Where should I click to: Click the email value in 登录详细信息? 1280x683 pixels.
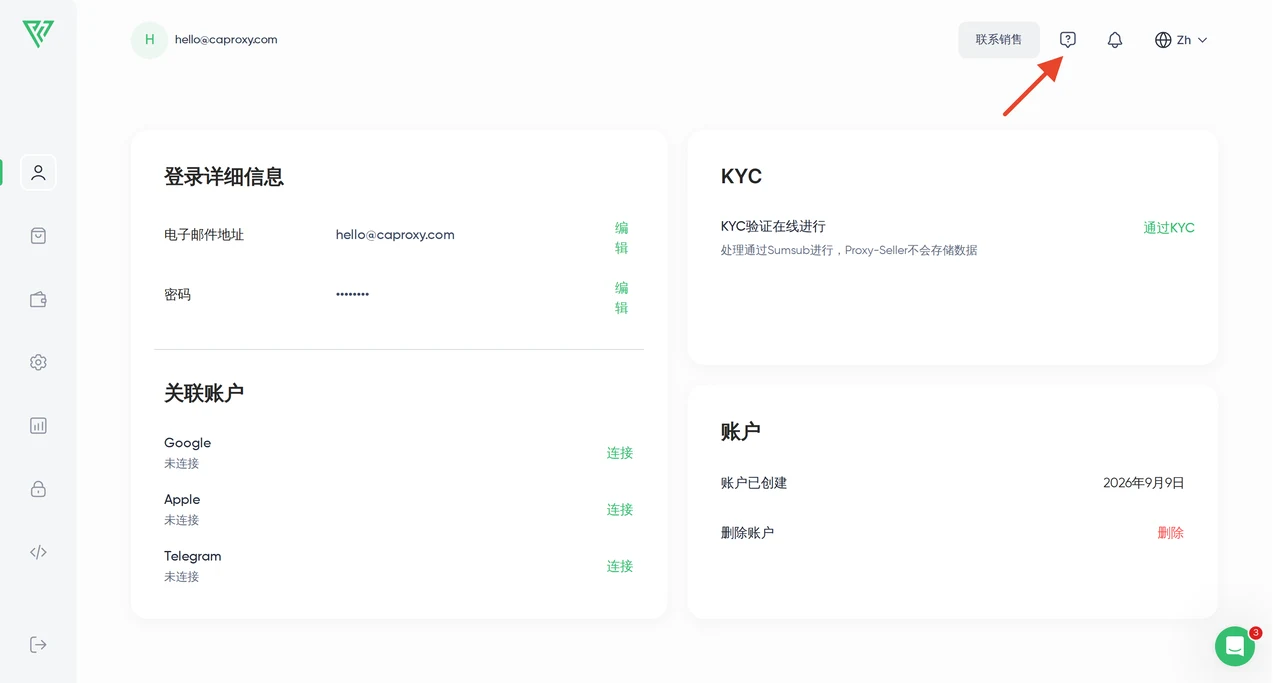click(395, 235)
